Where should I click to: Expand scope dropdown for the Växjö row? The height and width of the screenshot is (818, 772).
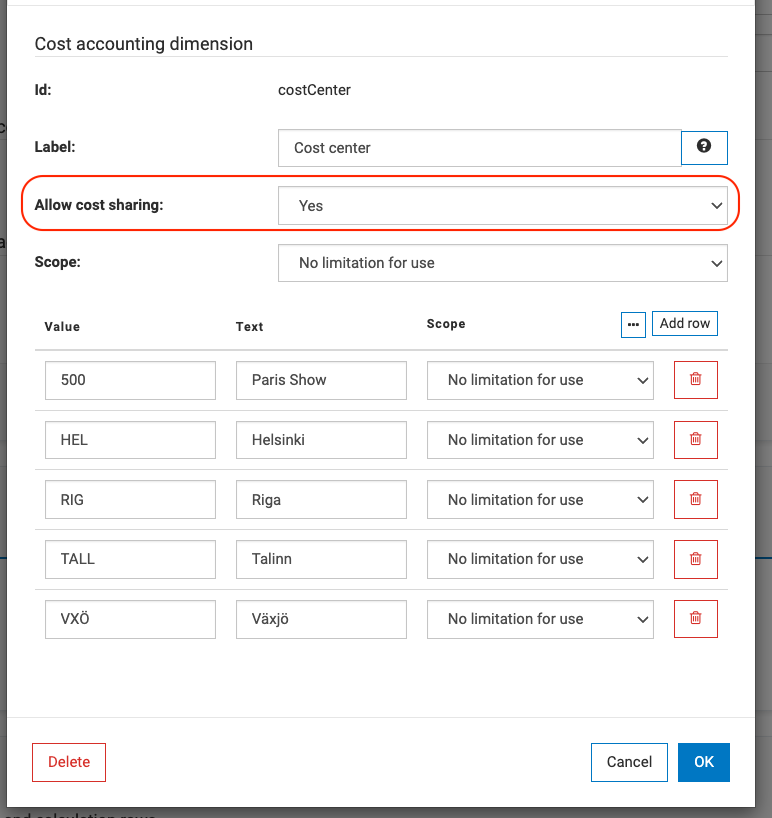click(x=540, y=619)
